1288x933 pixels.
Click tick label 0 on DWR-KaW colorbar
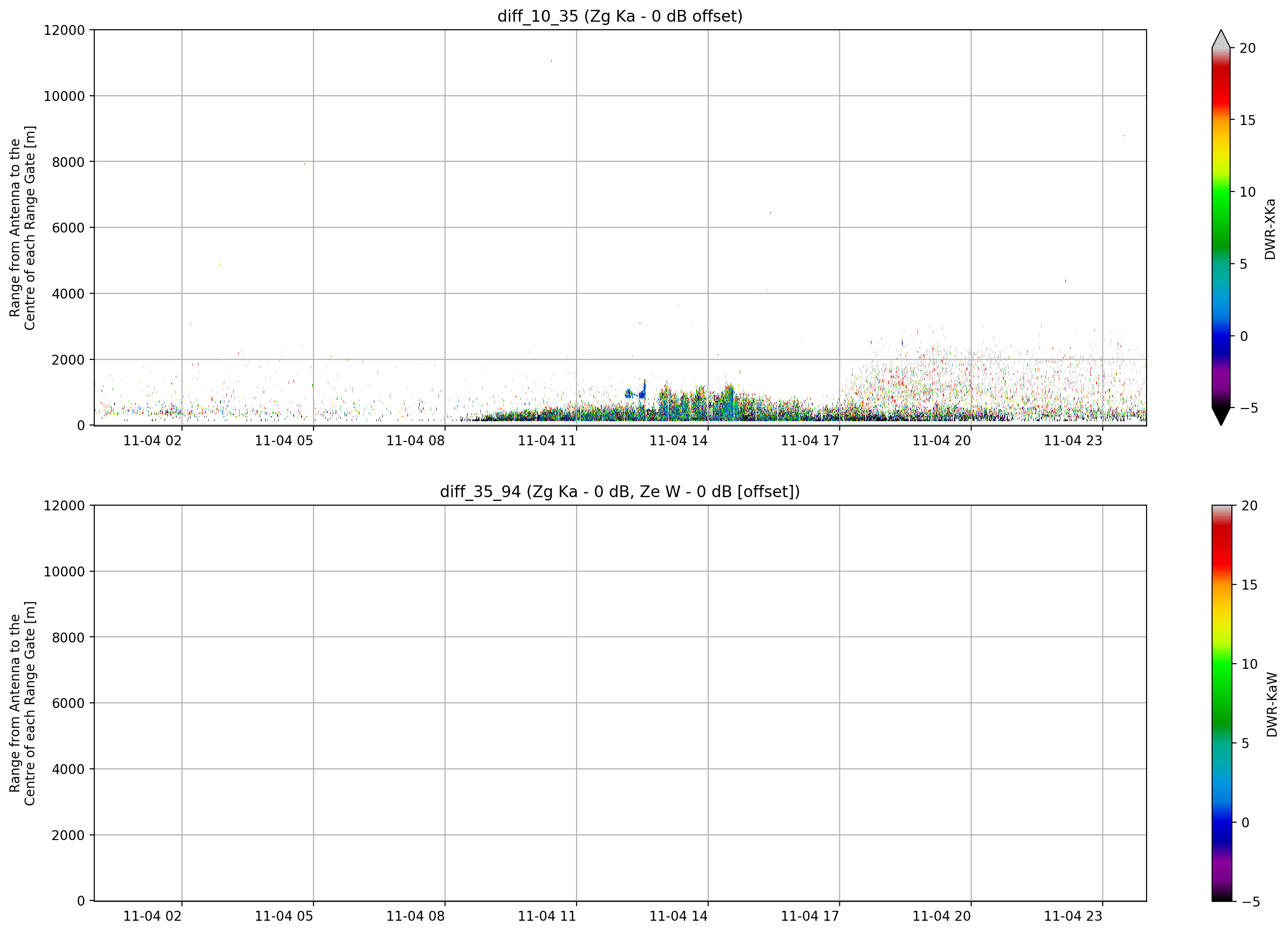(x=1245, y=822)
